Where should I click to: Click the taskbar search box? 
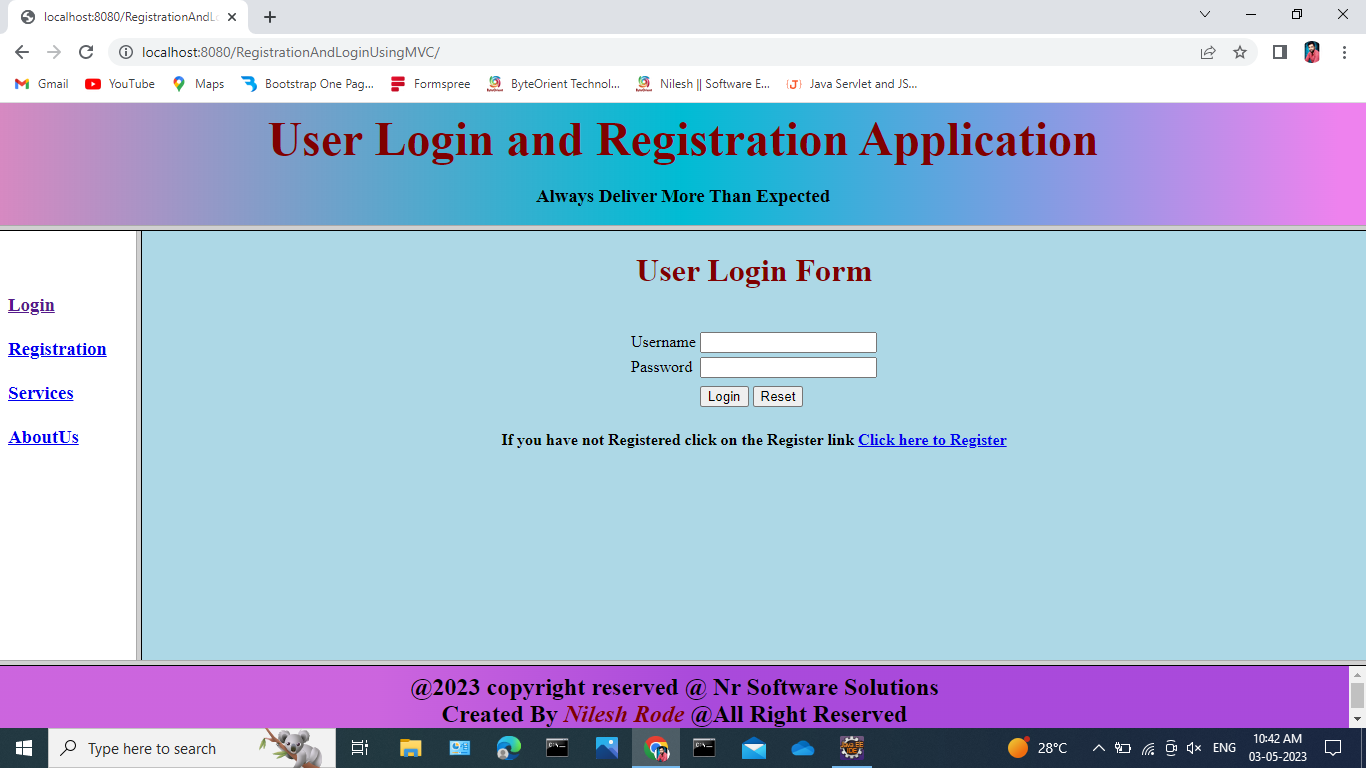pyautogui.click(x=192, y=748)
